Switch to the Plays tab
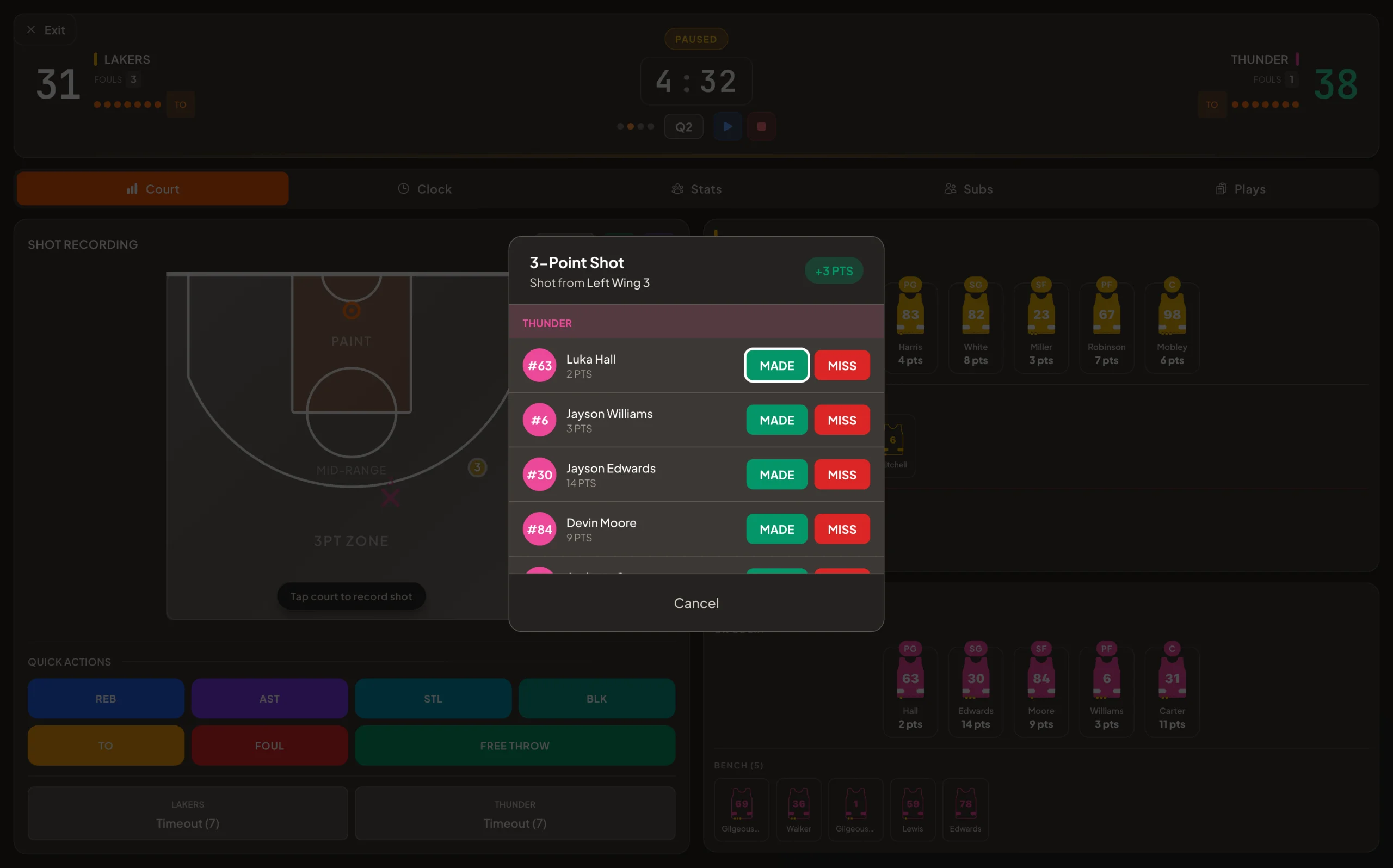The image size is (1393, 868). (1240, 188)
